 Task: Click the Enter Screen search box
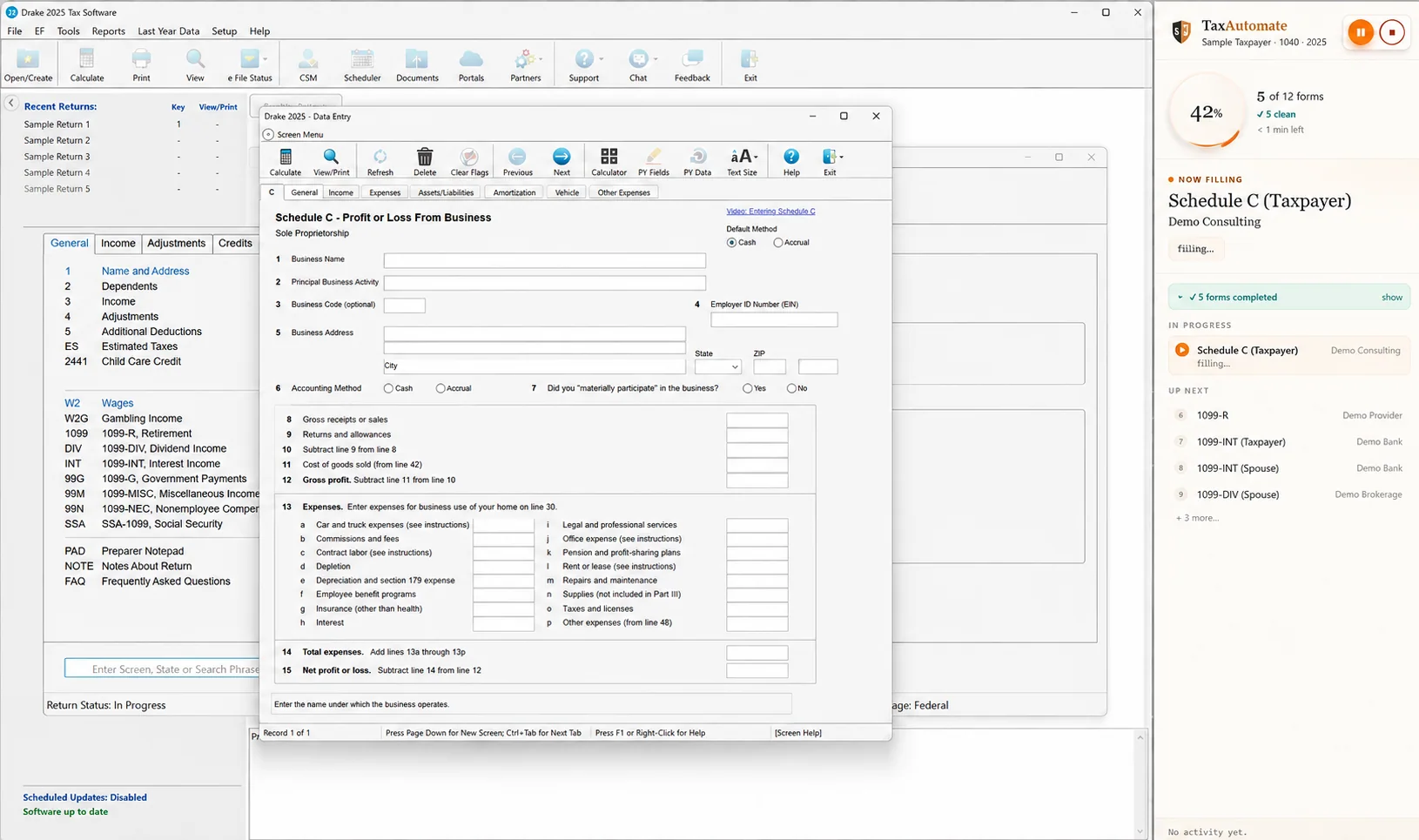[163, 669]
